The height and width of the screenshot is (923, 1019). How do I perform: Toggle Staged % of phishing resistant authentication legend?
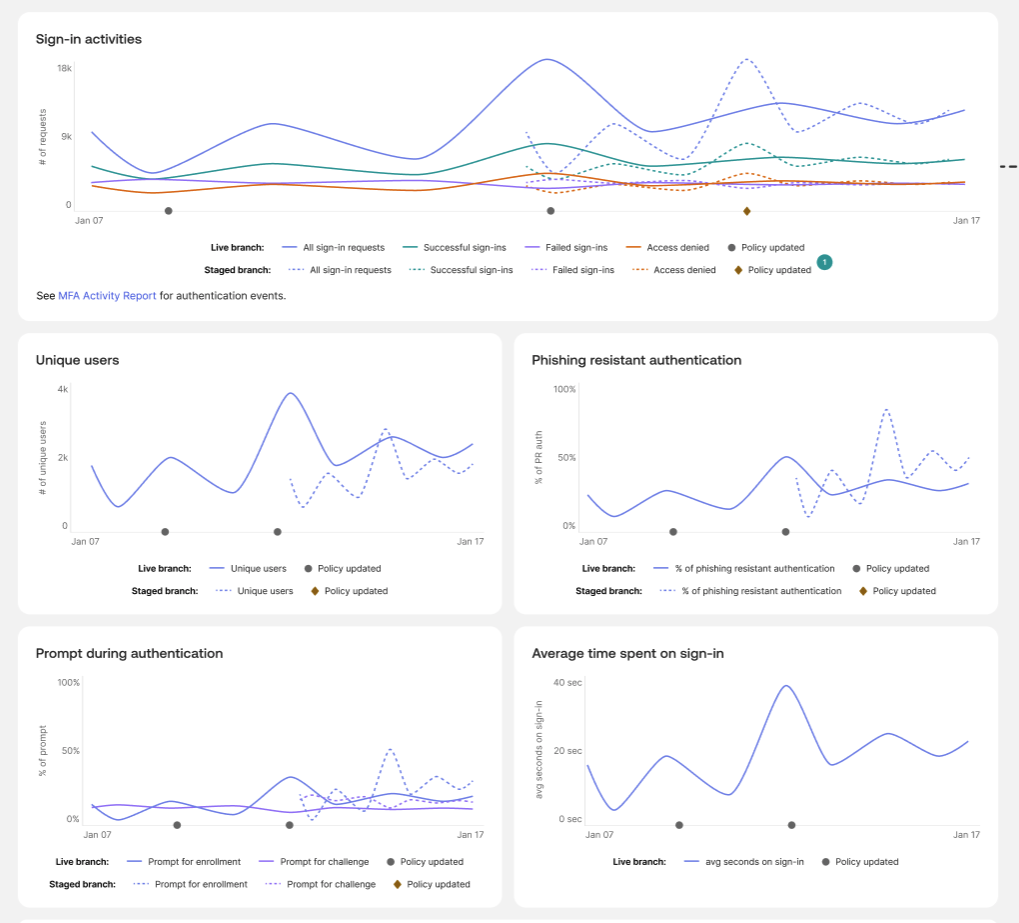pos(751,591)
